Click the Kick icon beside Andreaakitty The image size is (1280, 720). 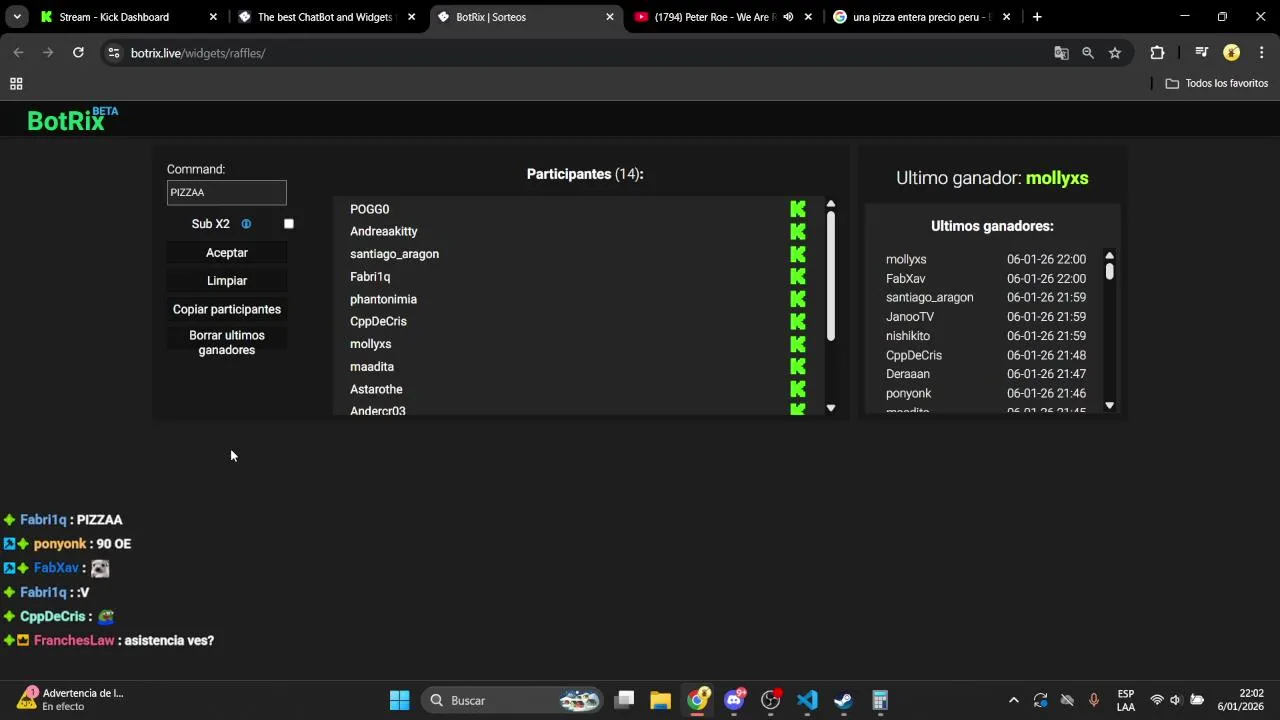(x=798, y=231)
